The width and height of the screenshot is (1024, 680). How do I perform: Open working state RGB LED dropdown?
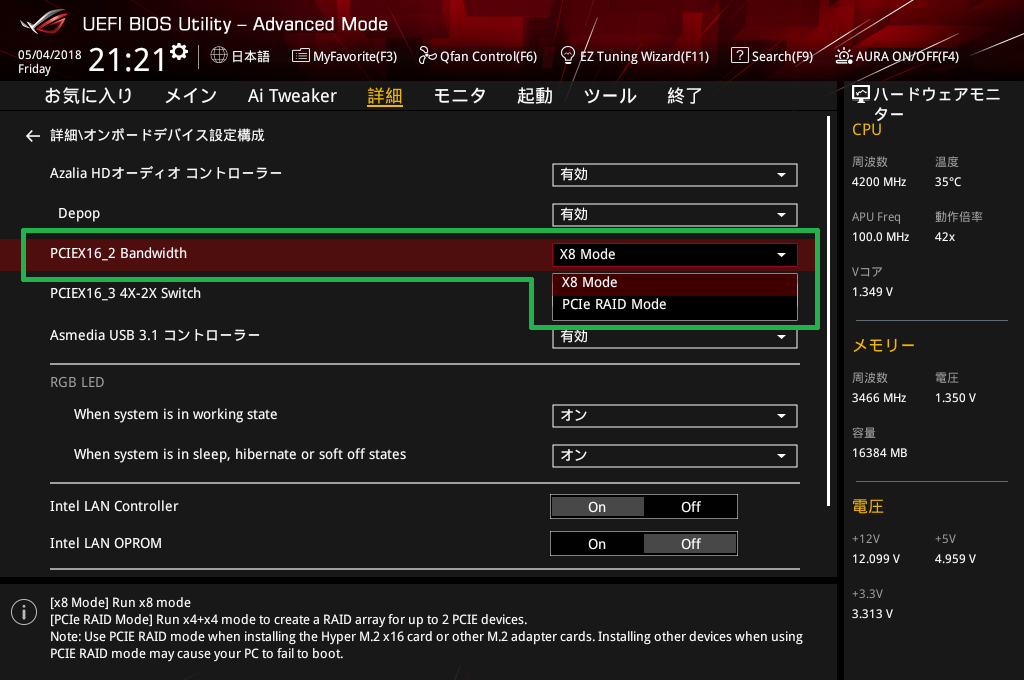pyautogui.click(x=675, y=416)
